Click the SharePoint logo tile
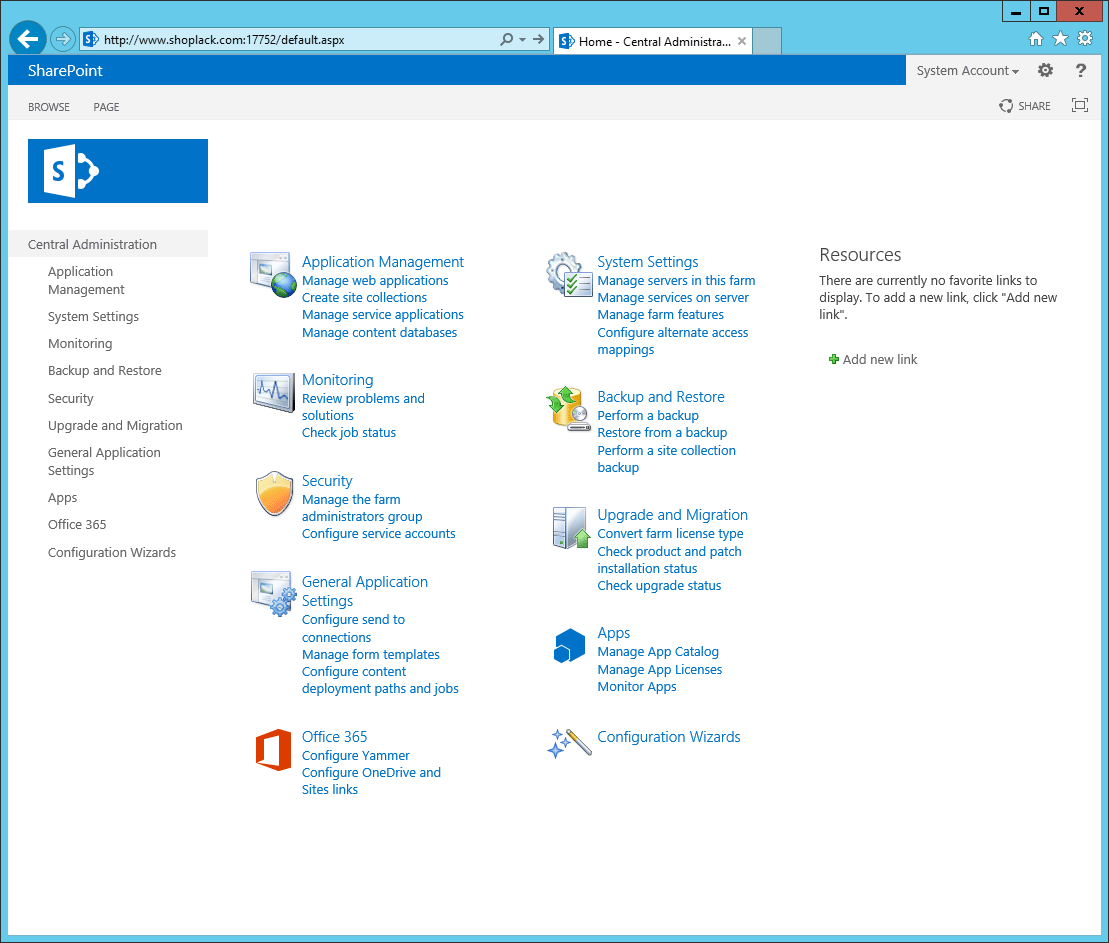This screenshot has height=943, width=1109. coord(117,171)
